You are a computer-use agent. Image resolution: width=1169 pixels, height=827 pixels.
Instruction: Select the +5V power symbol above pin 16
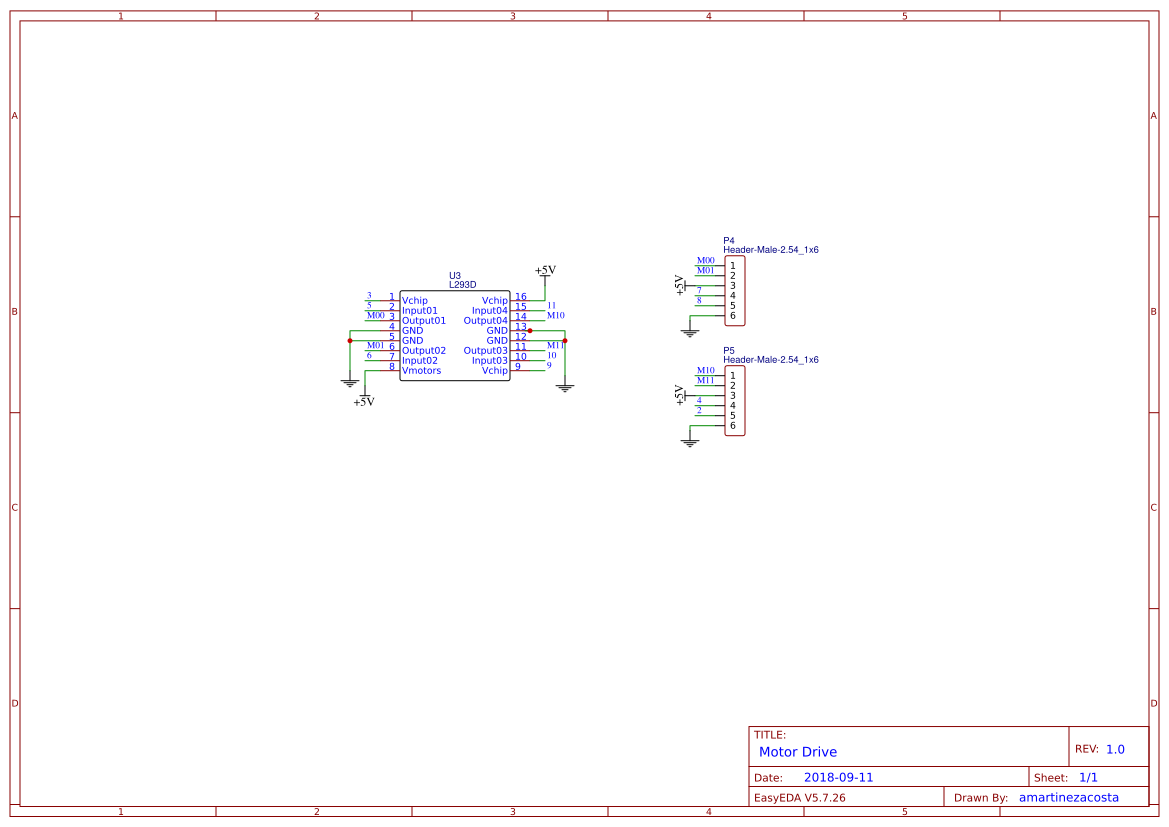click(x=546, y=270)
